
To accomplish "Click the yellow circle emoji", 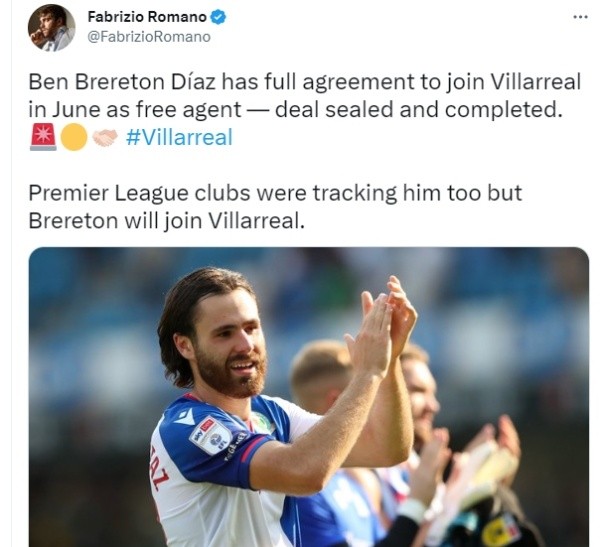I will tap(74, 137).
